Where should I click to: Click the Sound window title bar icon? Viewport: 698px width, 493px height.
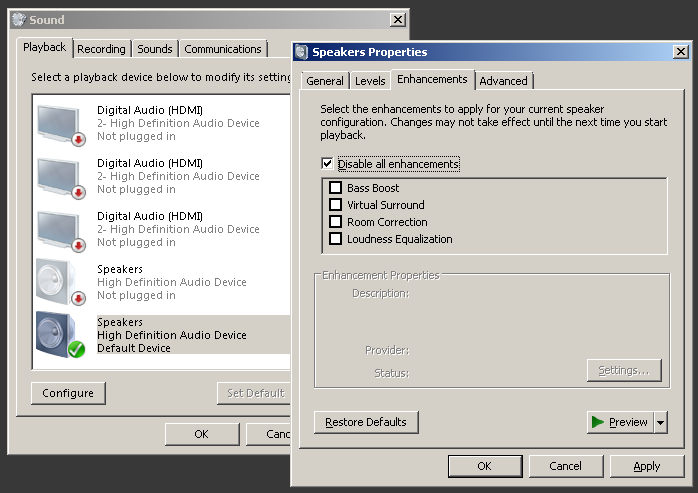pos(18,19)
